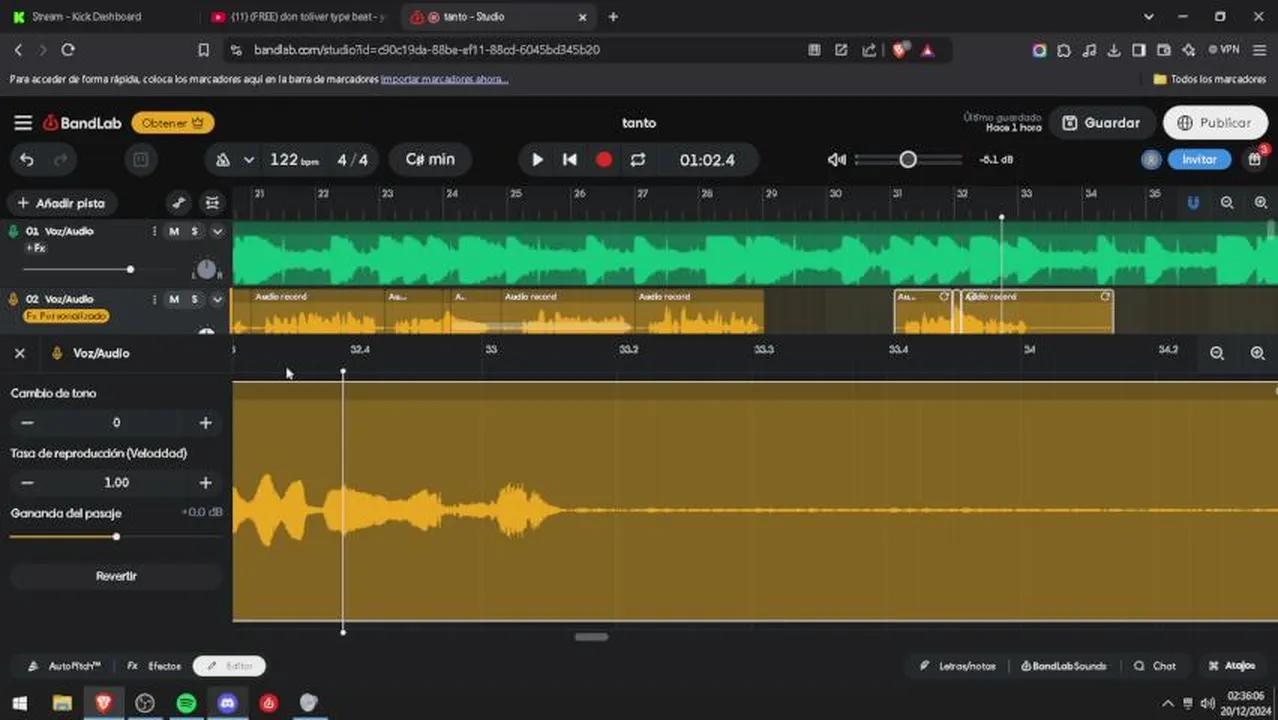This screenshot has height=720, width=1278.
Task: Click the Play button in transport
Action: pyautogui.click(x=537, y=160)
